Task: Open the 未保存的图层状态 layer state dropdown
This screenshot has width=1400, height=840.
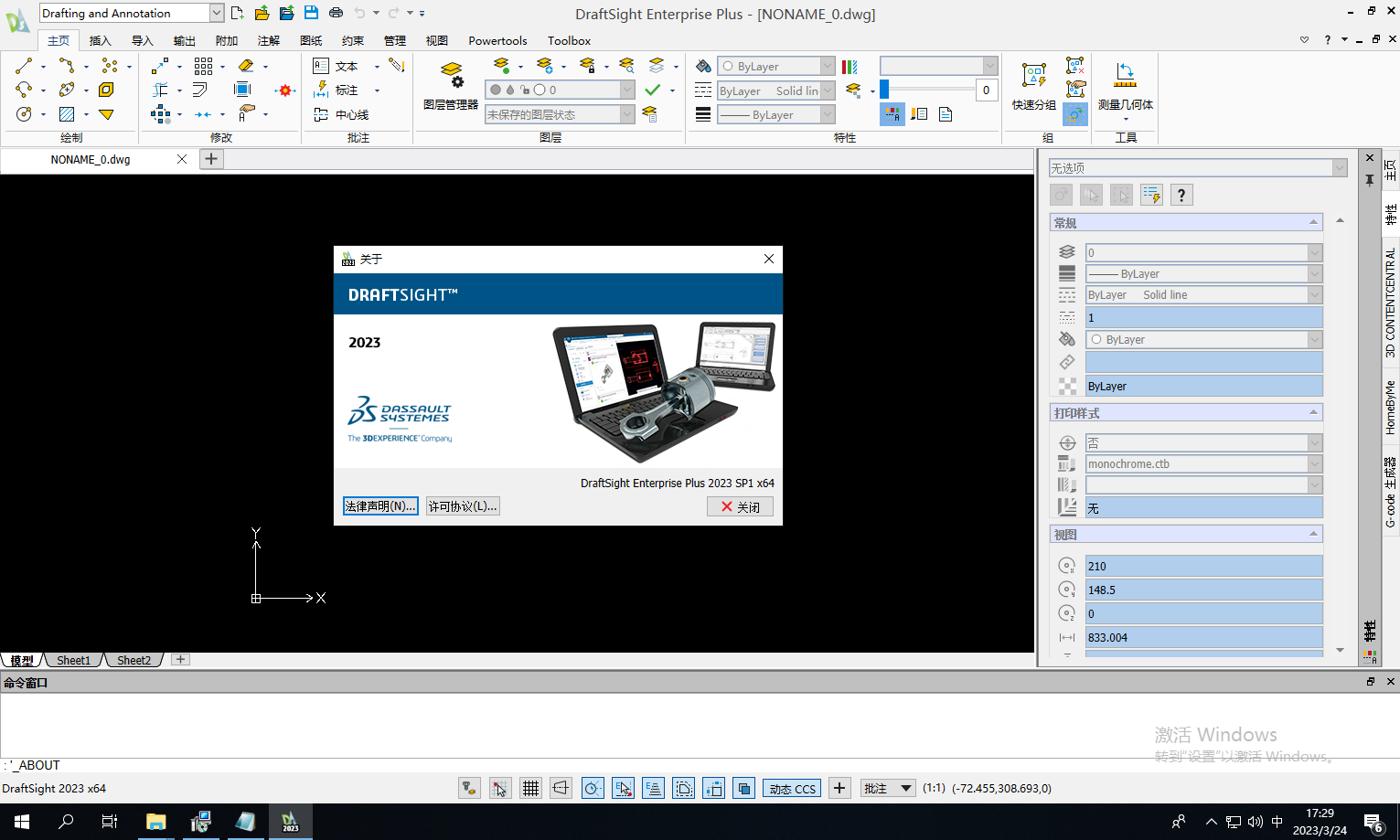Action: pyautogui.click(x=560, y=114)
